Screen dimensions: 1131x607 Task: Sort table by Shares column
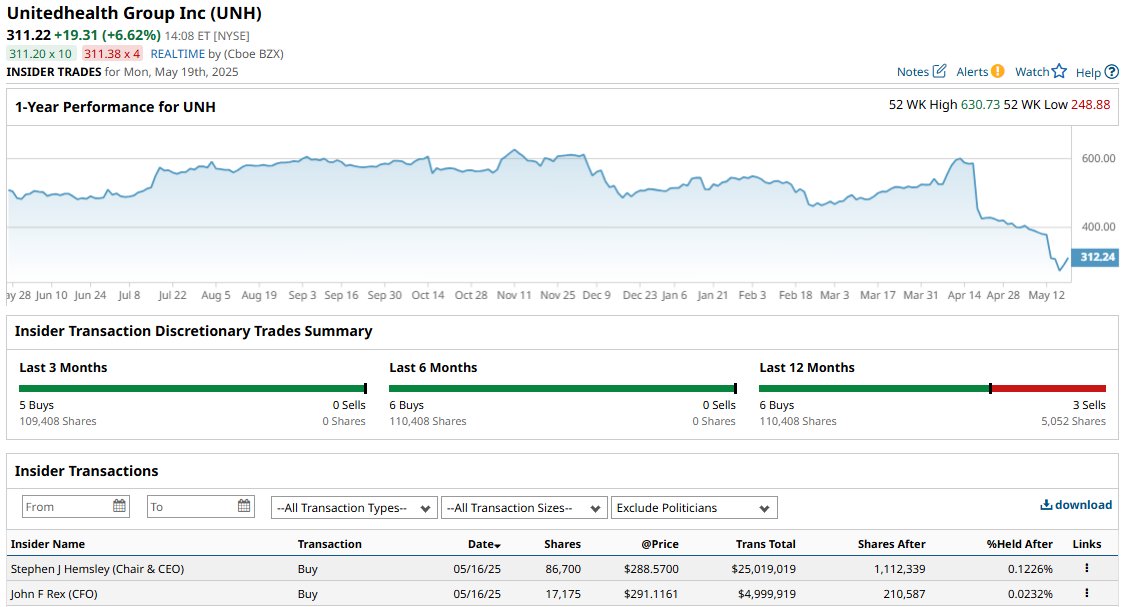[x=562, y=544]
